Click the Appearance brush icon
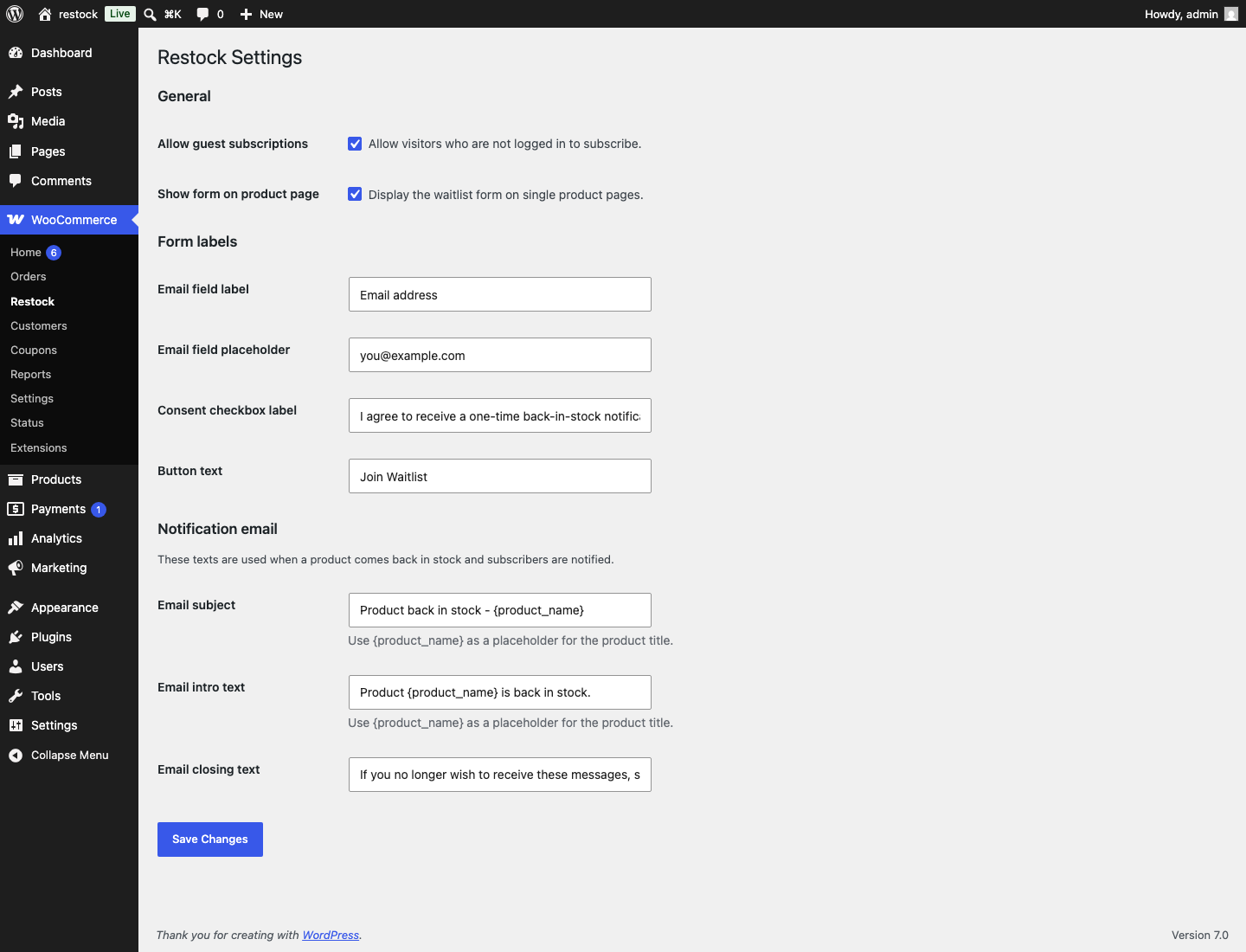Image resolution: width=1246 pixels, height=952 pixels. point(16,608)
